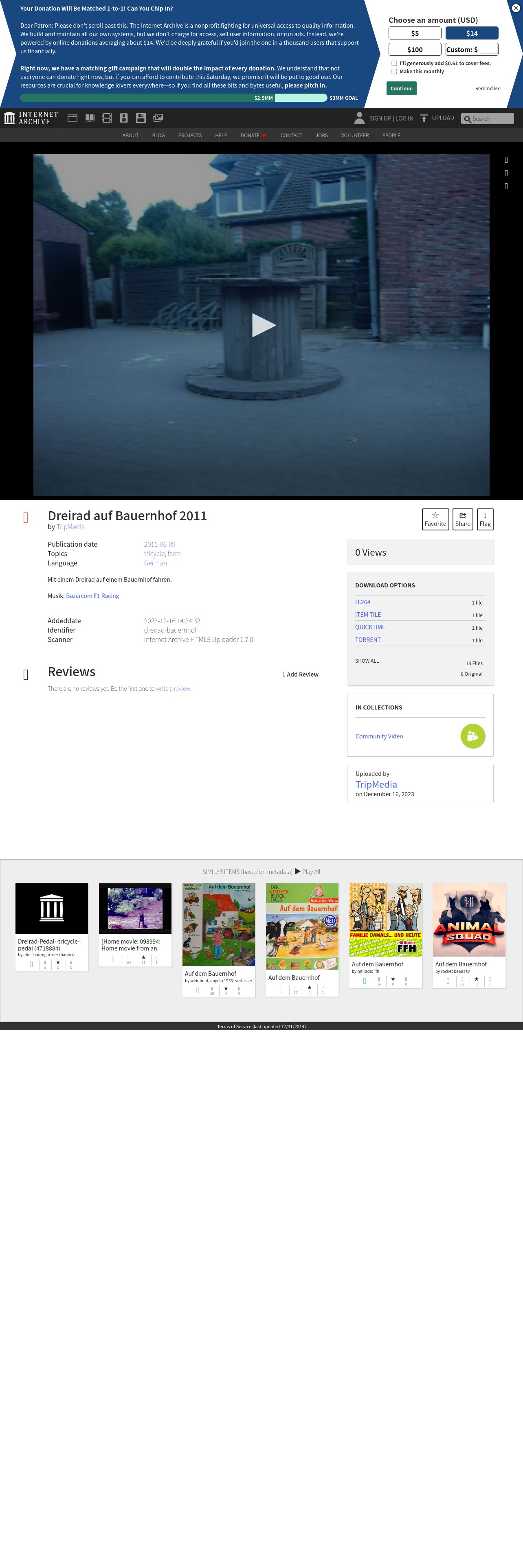
Task: Click the Share button
Action: (463, 519)
